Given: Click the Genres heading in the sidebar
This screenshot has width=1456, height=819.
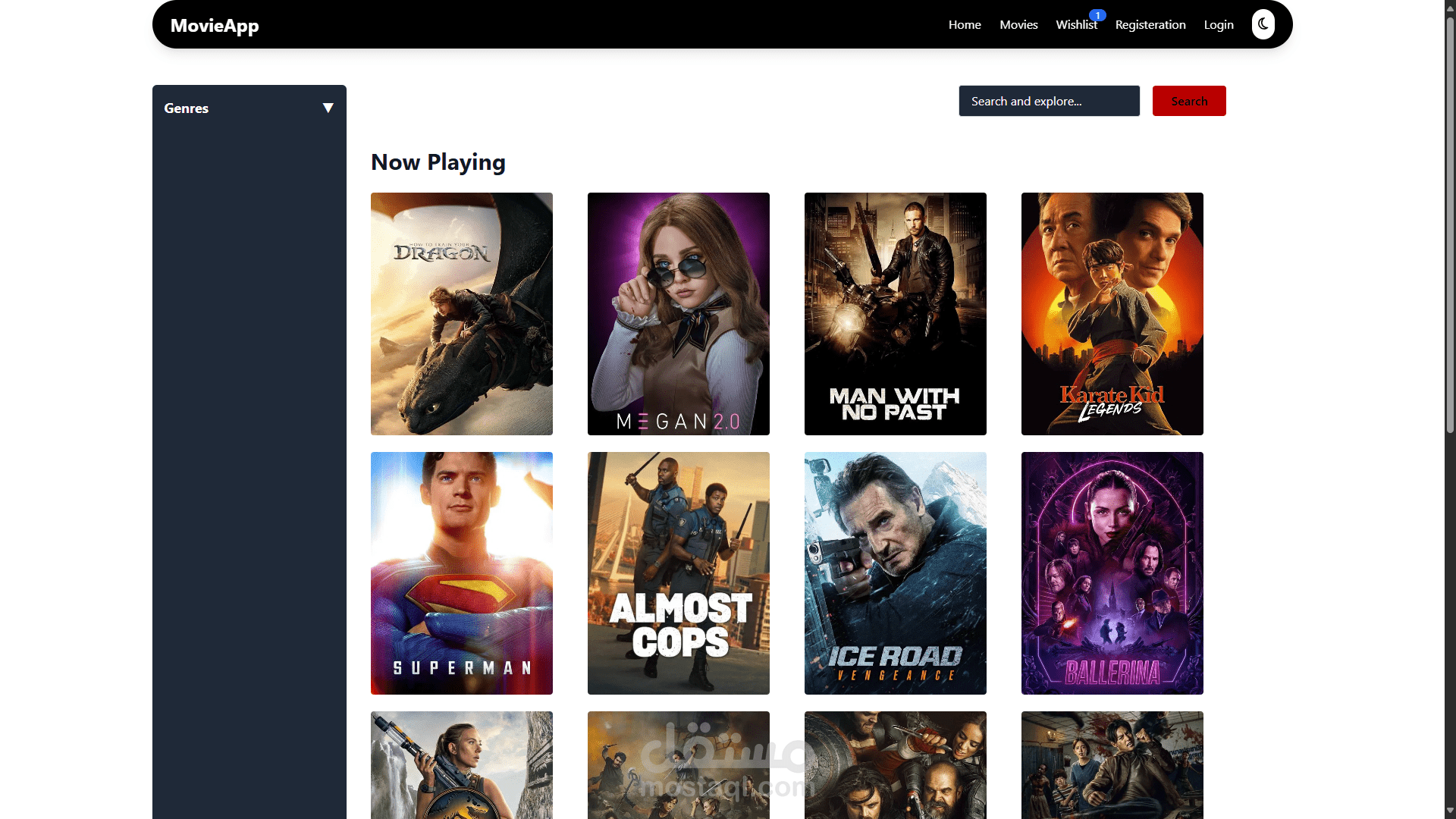Looking at the screenshot, I should coord(186,108).
